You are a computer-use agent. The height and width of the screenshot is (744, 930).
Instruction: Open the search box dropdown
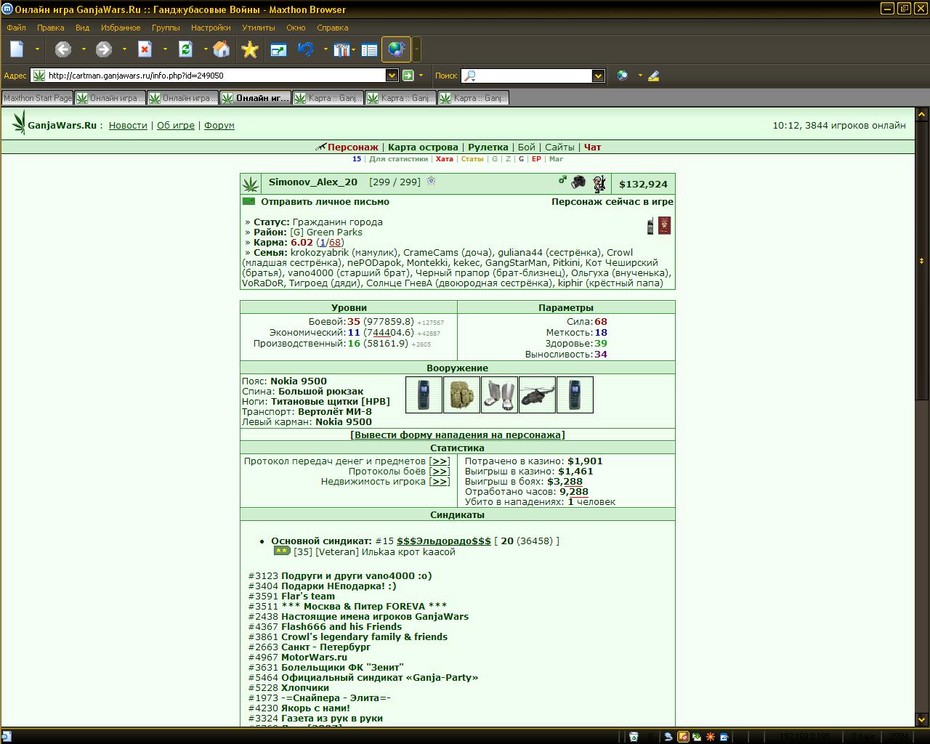pos(598,75)
